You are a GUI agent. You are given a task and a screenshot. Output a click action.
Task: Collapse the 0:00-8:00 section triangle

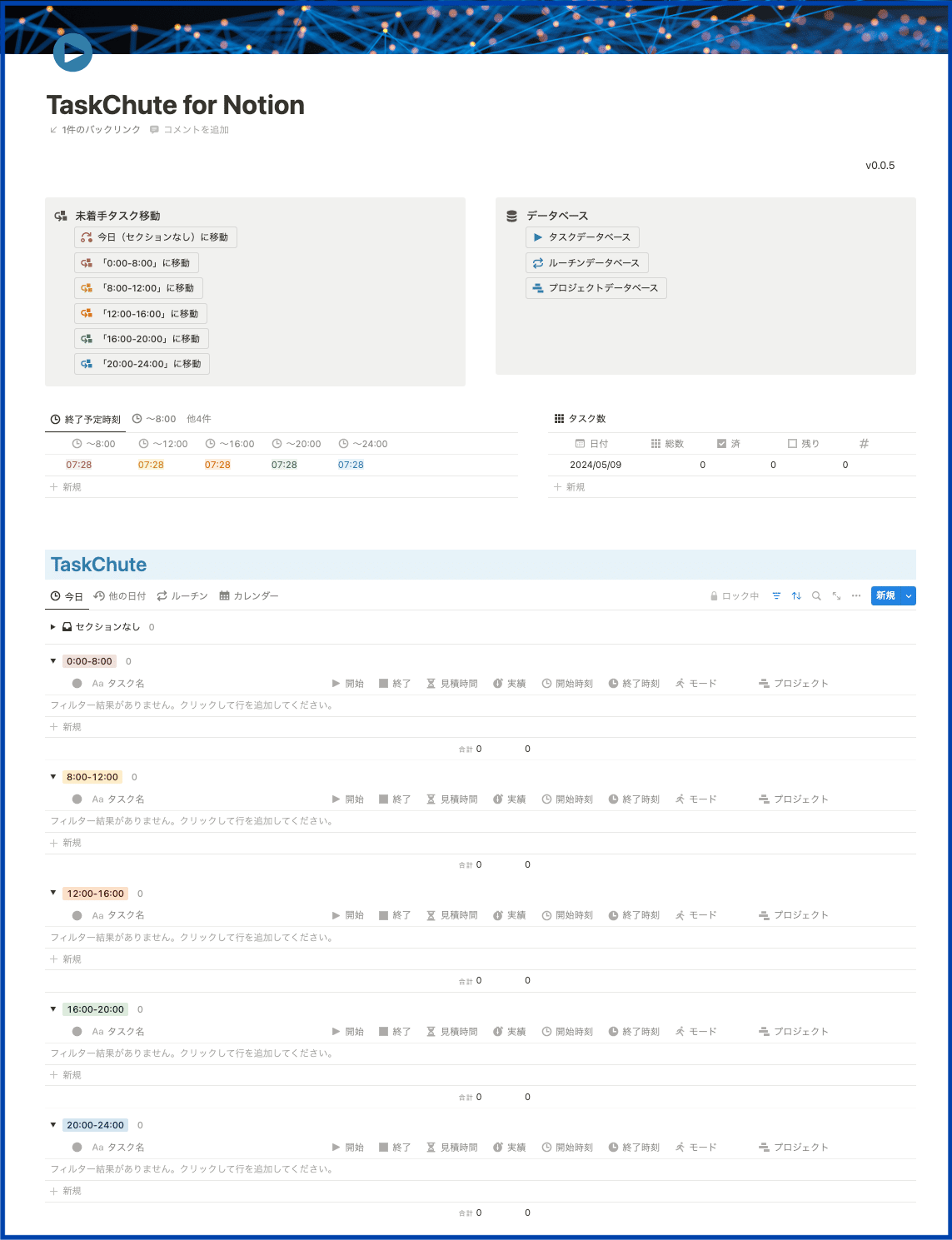pos(52,660)
